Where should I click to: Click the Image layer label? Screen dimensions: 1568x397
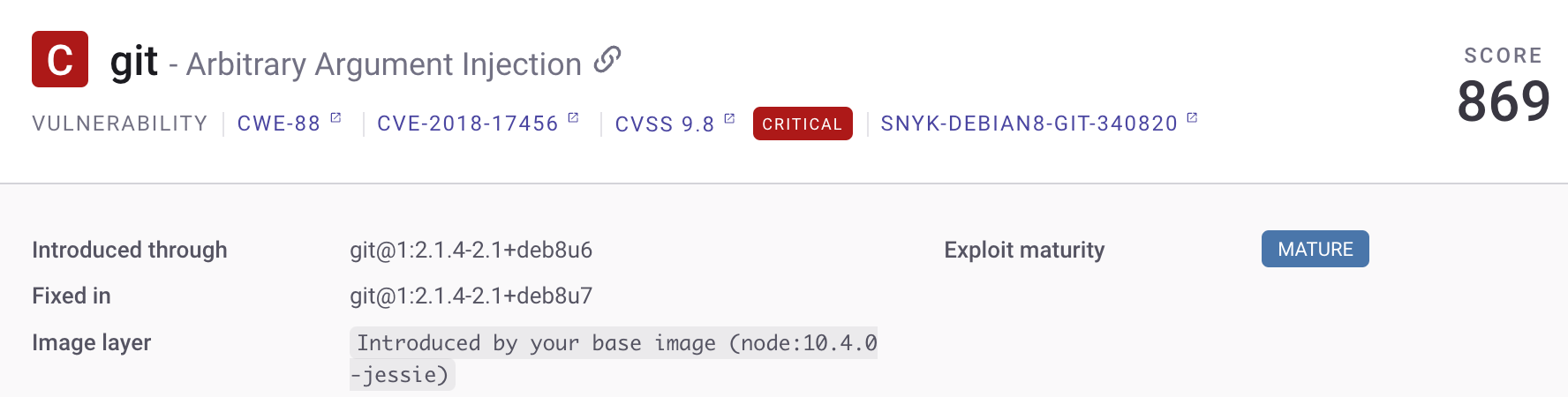point(92,342)
